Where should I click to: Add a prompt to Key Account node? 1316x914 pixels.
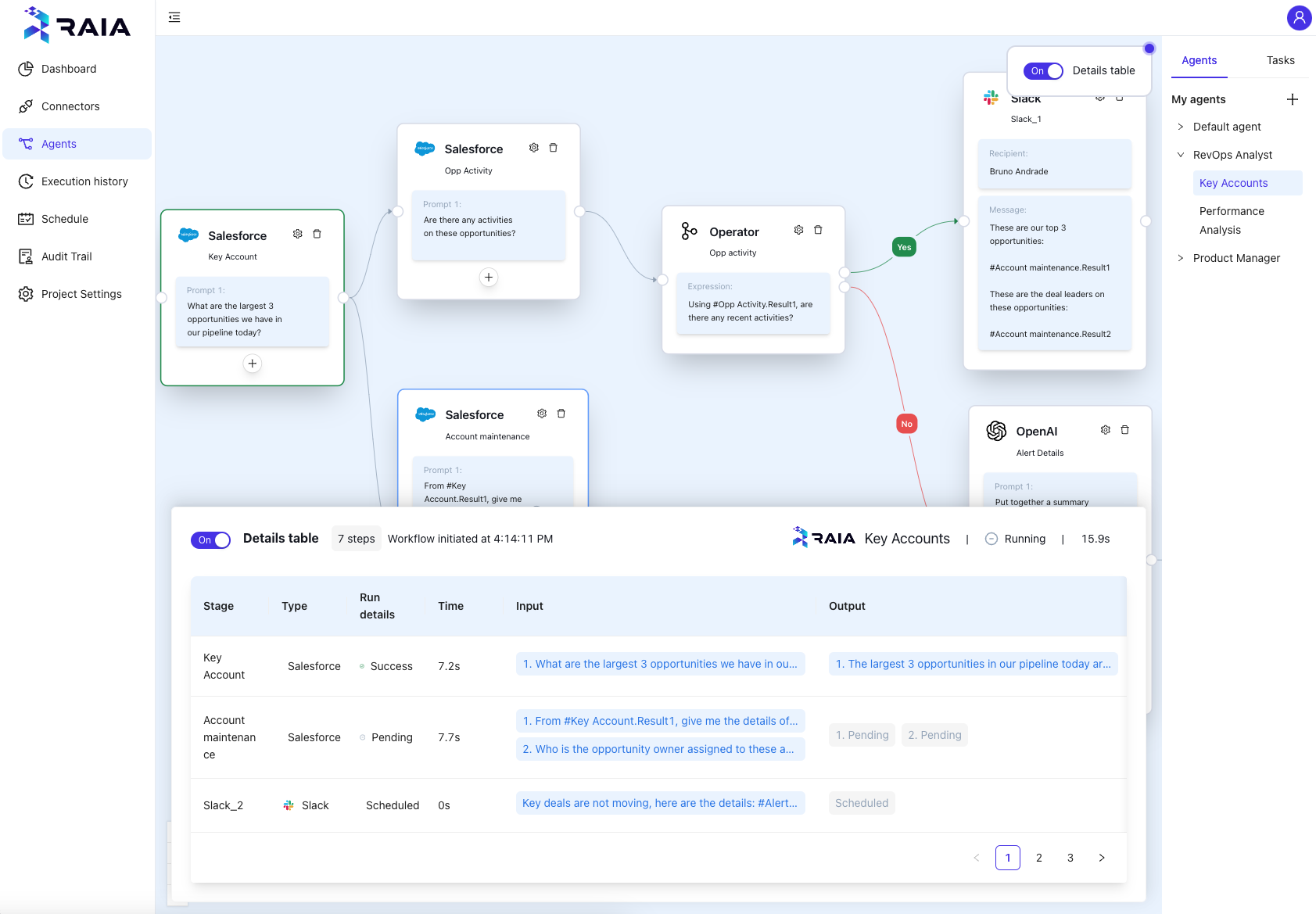(253, 364)
